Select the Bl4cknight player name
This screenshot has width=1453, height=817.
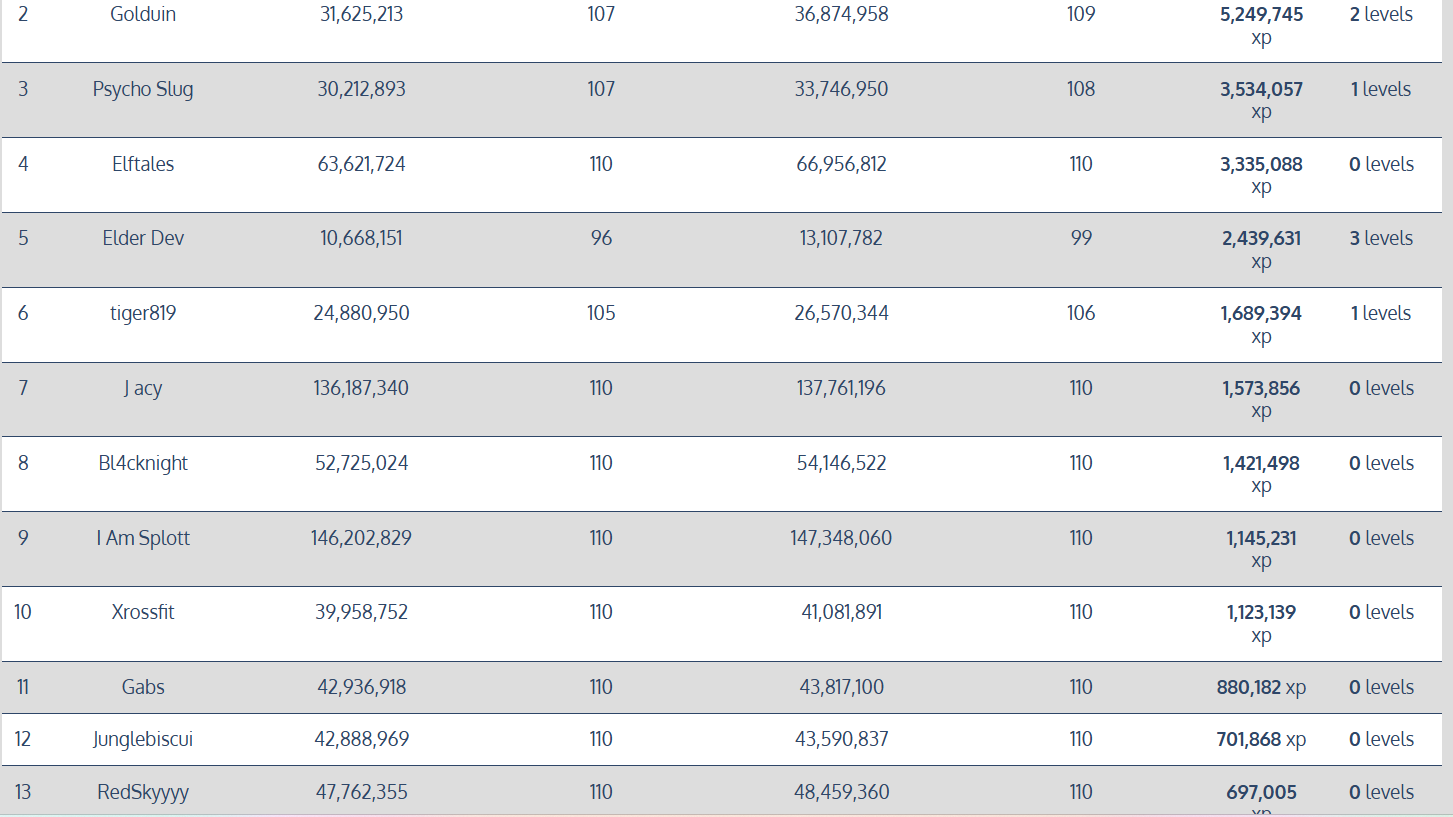(x=143, y=463)
